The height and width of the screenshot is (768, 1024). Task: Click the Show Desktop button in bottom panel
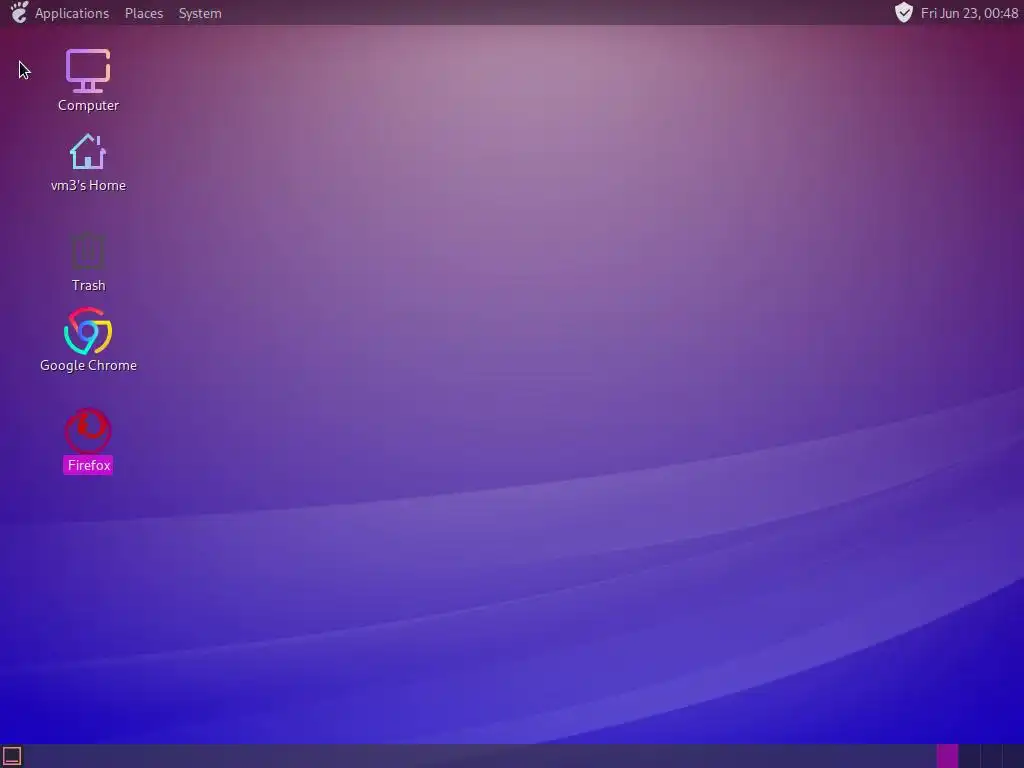12,756
